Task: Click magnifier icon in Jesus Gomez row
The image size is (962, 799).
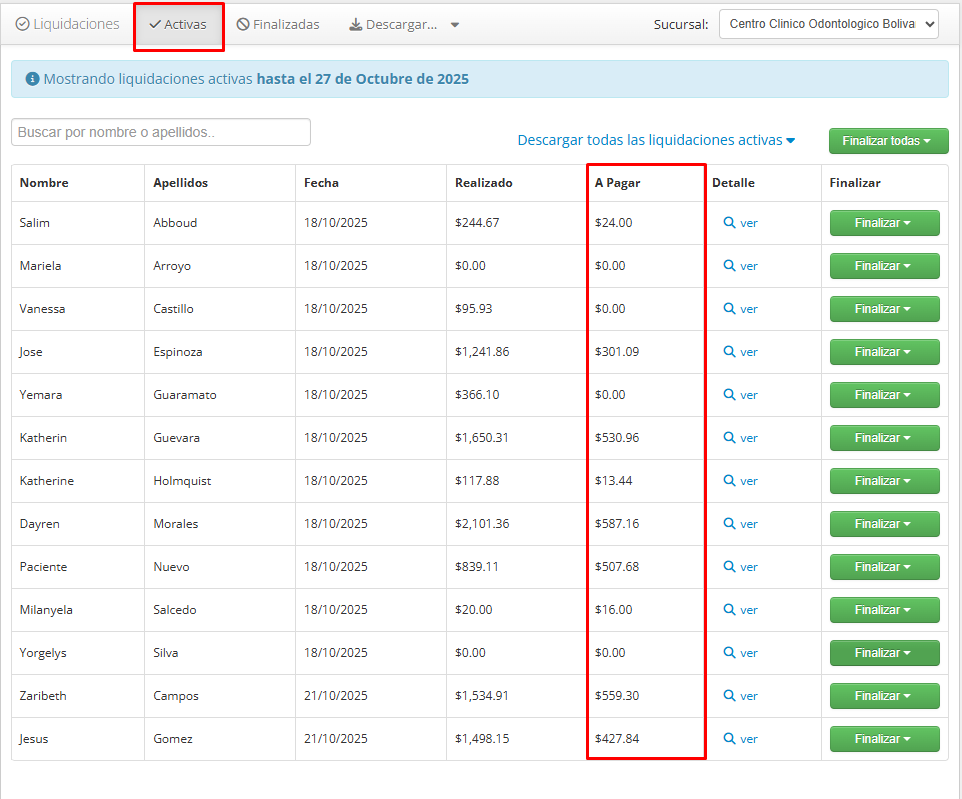Action: point(729,738)
